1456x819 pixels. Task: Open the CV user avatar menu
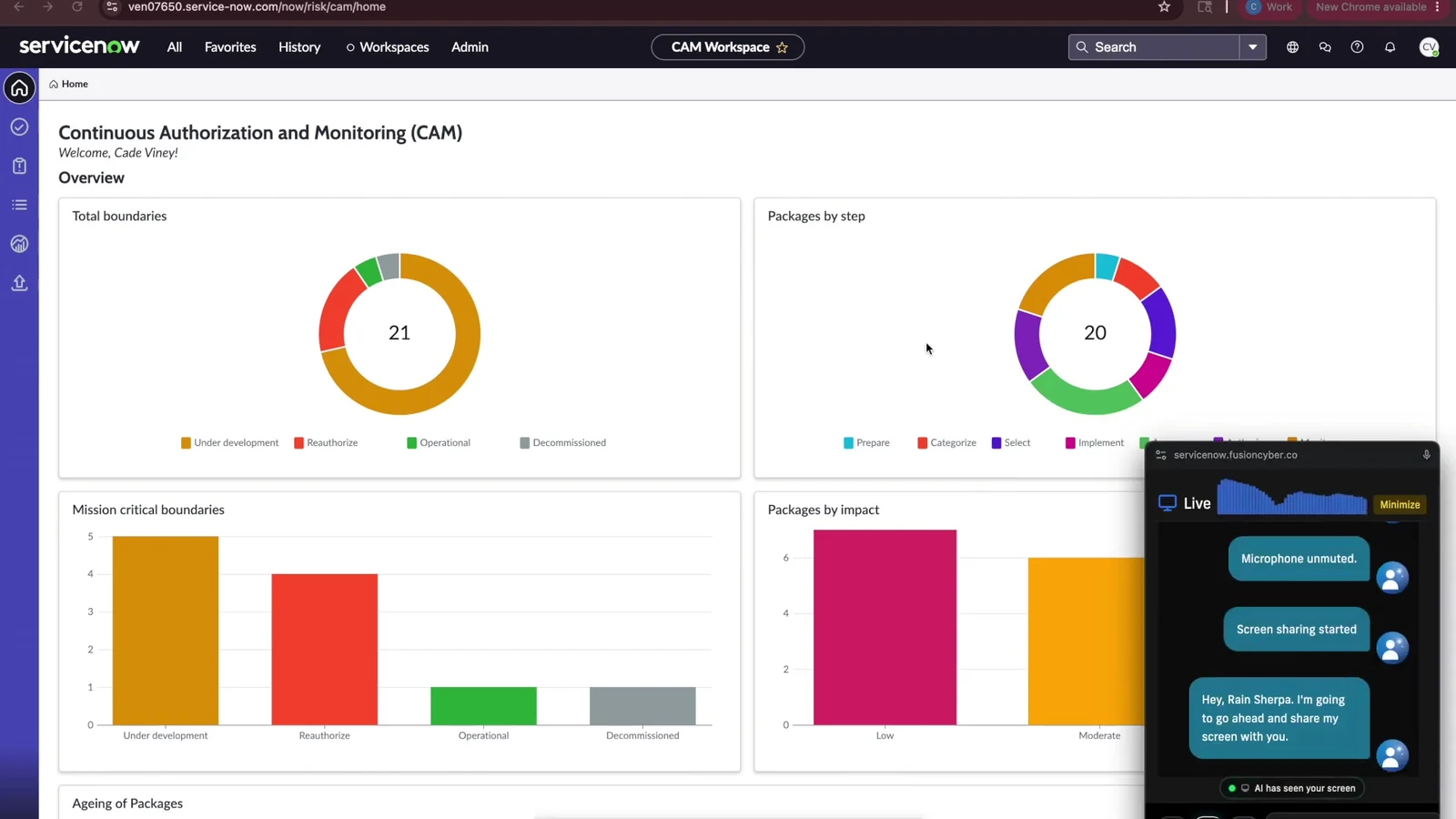tap(1429, 47)
